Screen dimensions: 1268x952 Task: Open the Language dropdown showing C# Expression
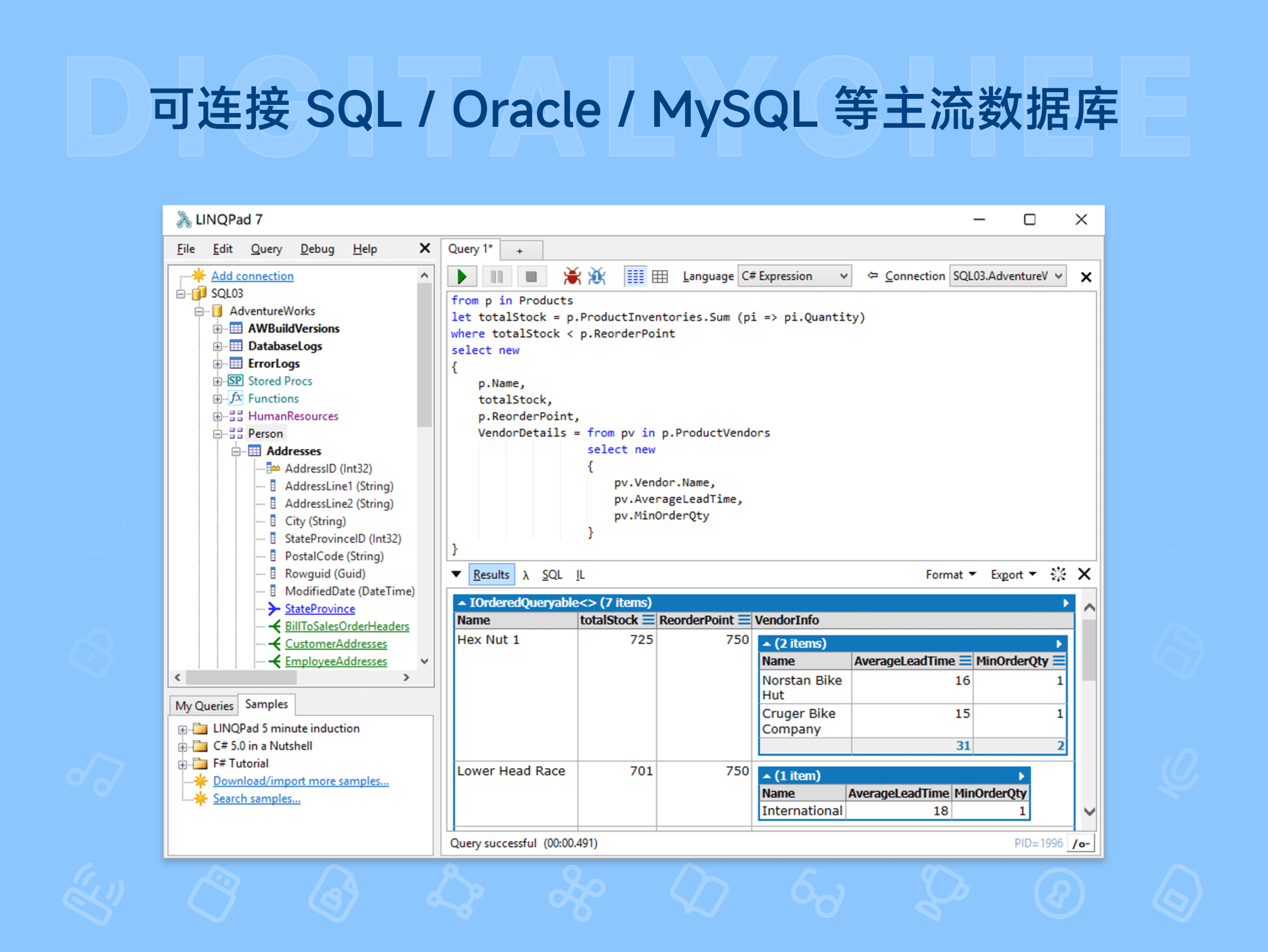[x=794, y=276]
